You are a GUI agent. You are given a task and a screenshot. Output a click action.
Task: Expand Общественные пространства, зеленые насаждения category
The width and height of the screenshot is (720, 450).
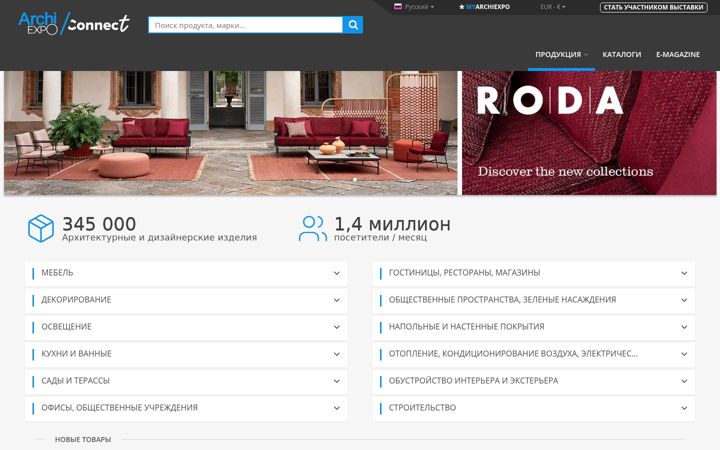[x=534, y=300]
